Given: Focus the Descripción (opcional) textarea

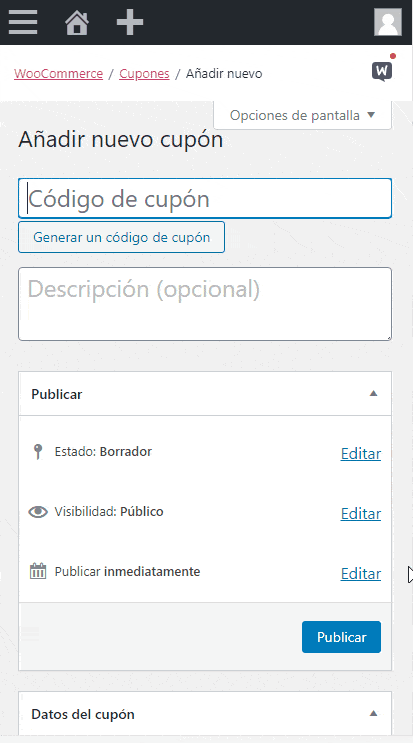Looking at the screenshot, I should pyautogui.click(x=205, y=304).
